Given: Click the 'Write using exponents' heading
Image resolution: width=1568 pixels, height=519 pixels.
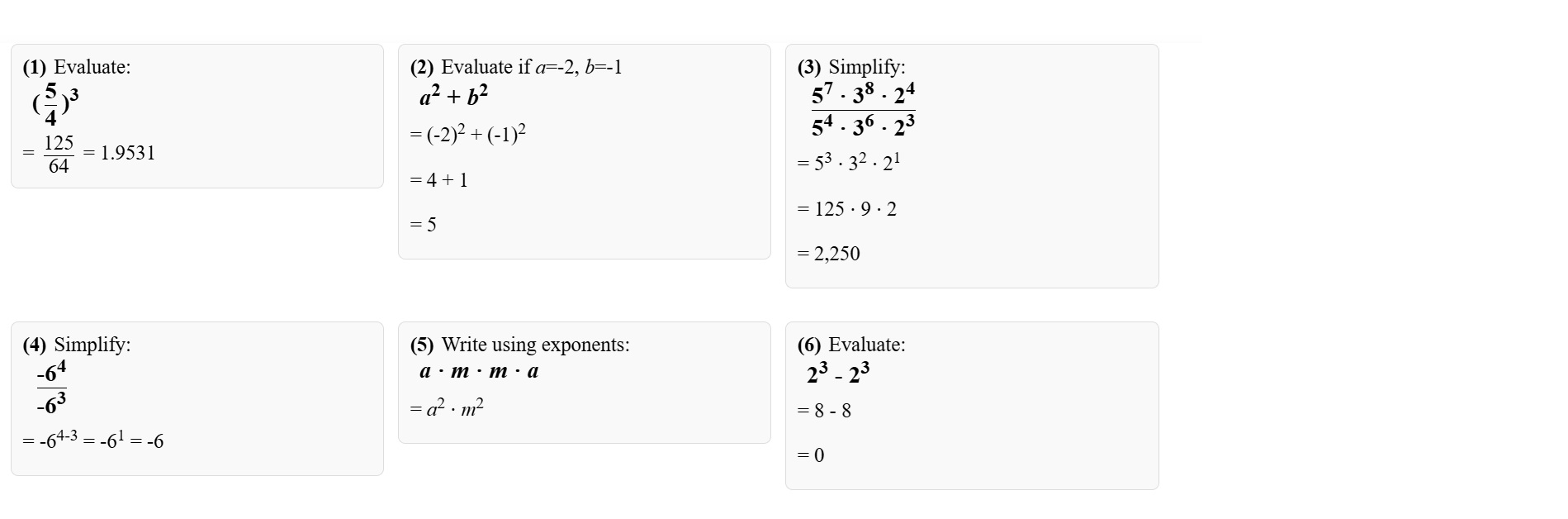Looking at the screenshot, I should click(x=520, y=345).
